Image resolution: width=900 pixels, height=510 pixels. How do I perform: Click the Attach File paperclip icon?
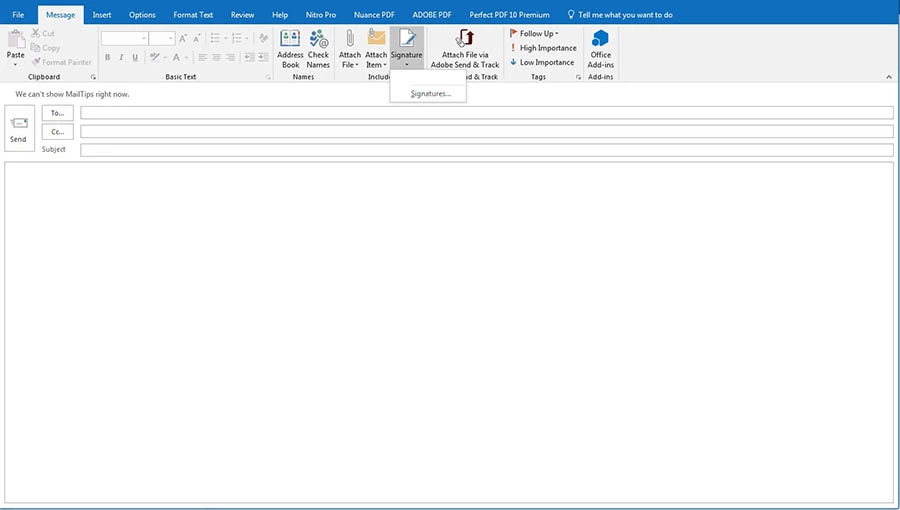coord(350,40)
